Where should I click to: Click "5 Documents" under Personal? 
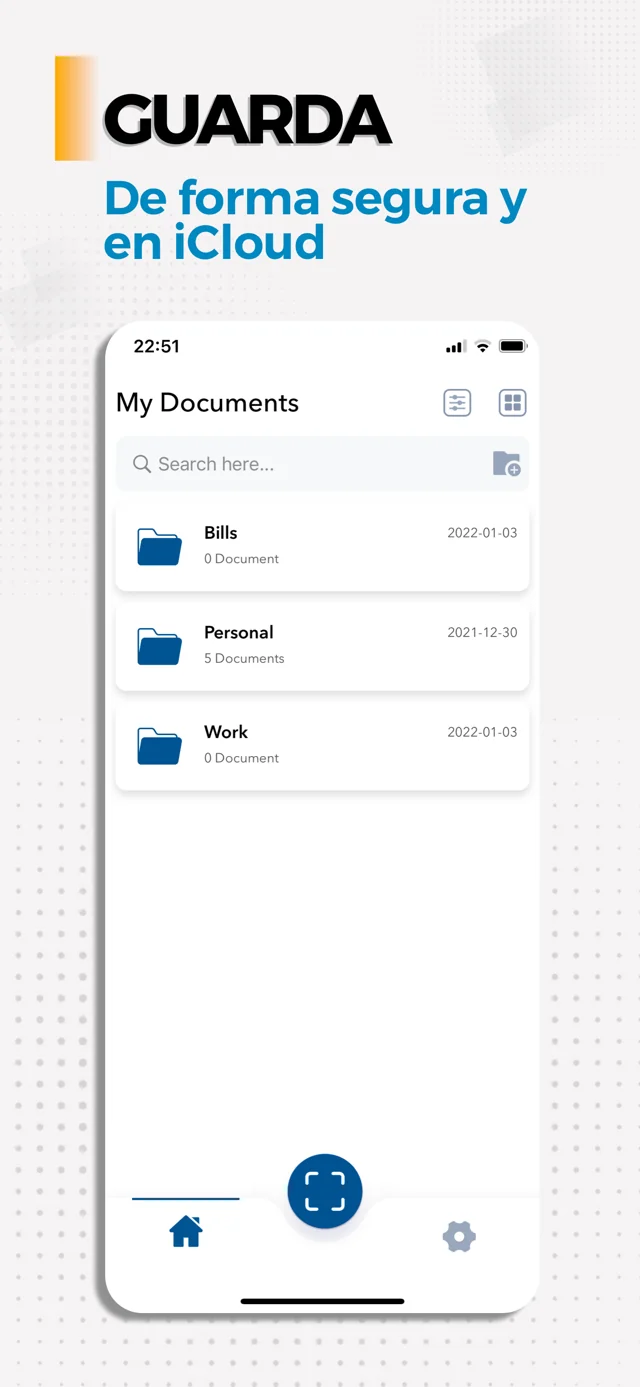tap(244, 658)
